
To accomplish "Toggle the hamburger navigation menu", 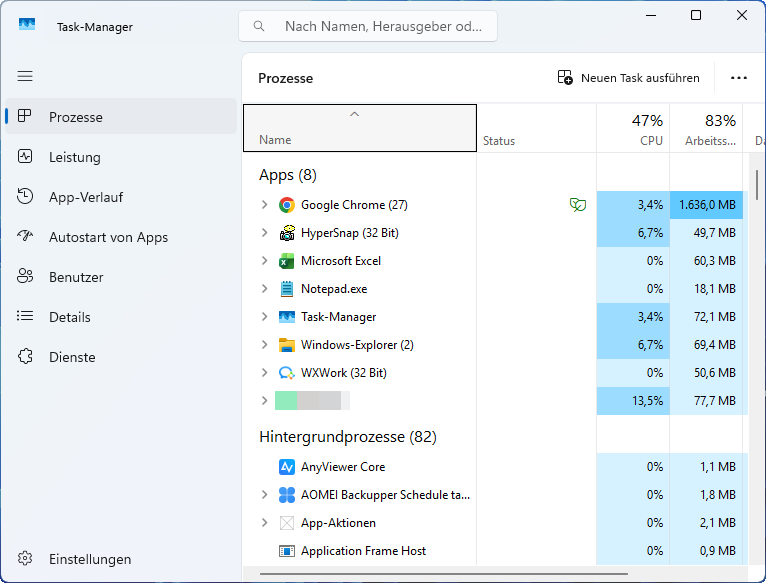I will click(25, 76).
